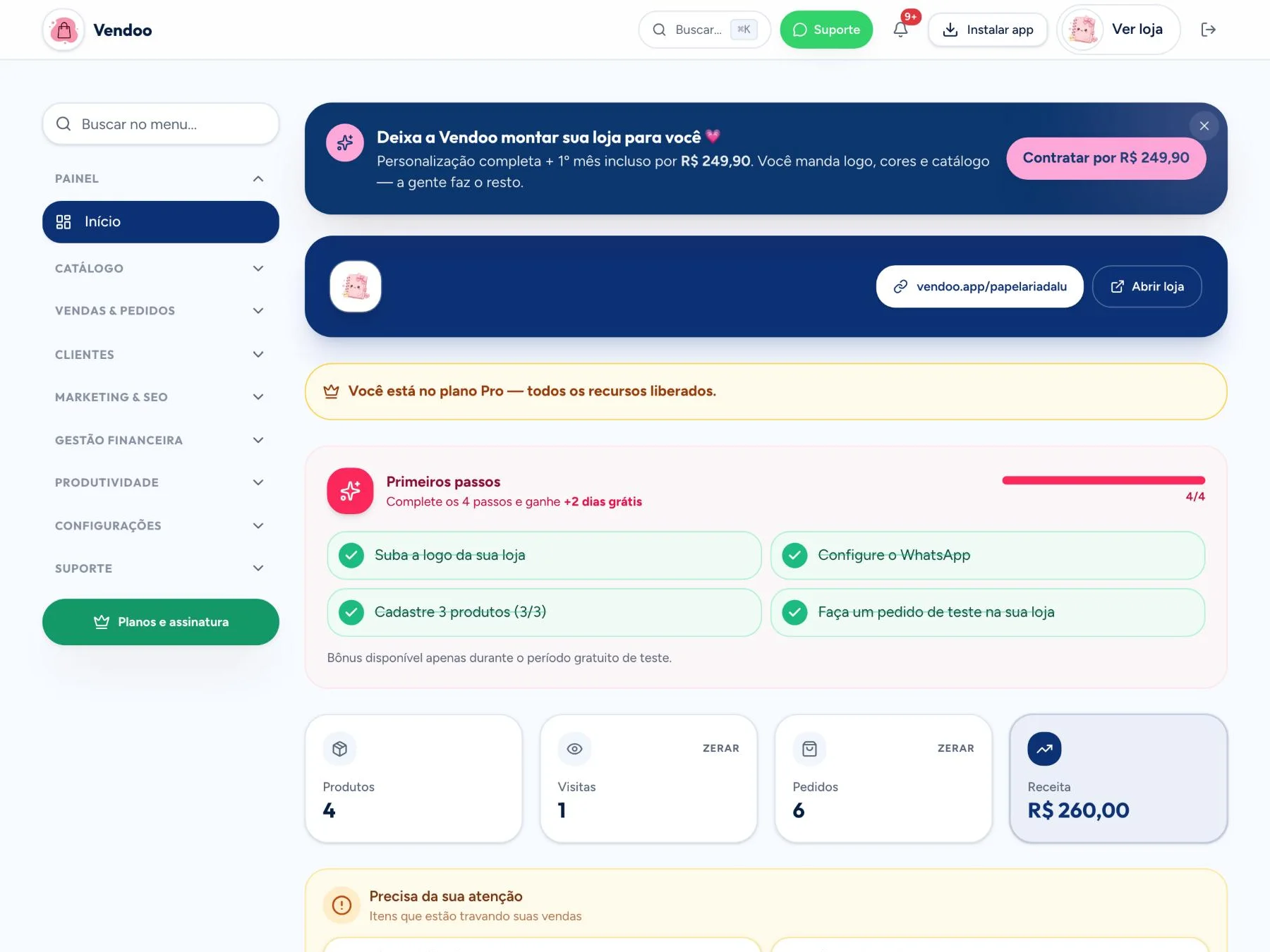Image resolution: width=1270 pixels, height=952 pixels.
Task: Click the Visitas eye icon
Action: [x=574, y=749]
